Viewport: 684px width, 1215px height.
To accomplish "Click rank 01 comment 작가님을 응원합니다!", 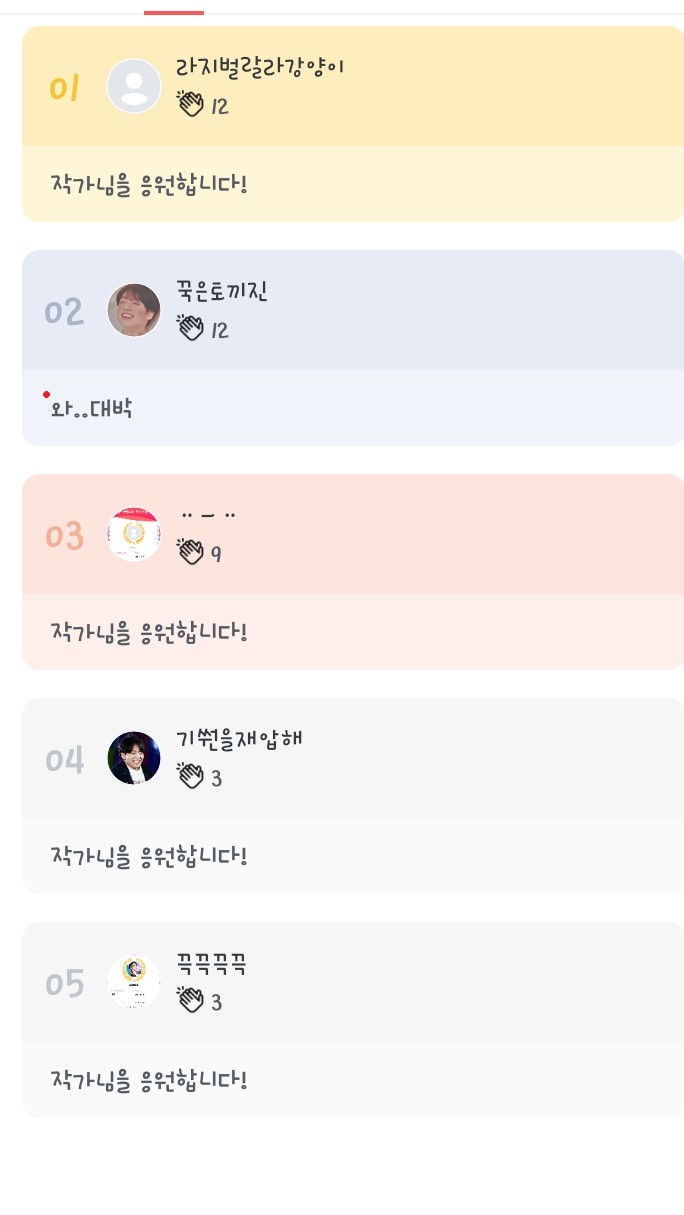I will (x=149, y=184).
